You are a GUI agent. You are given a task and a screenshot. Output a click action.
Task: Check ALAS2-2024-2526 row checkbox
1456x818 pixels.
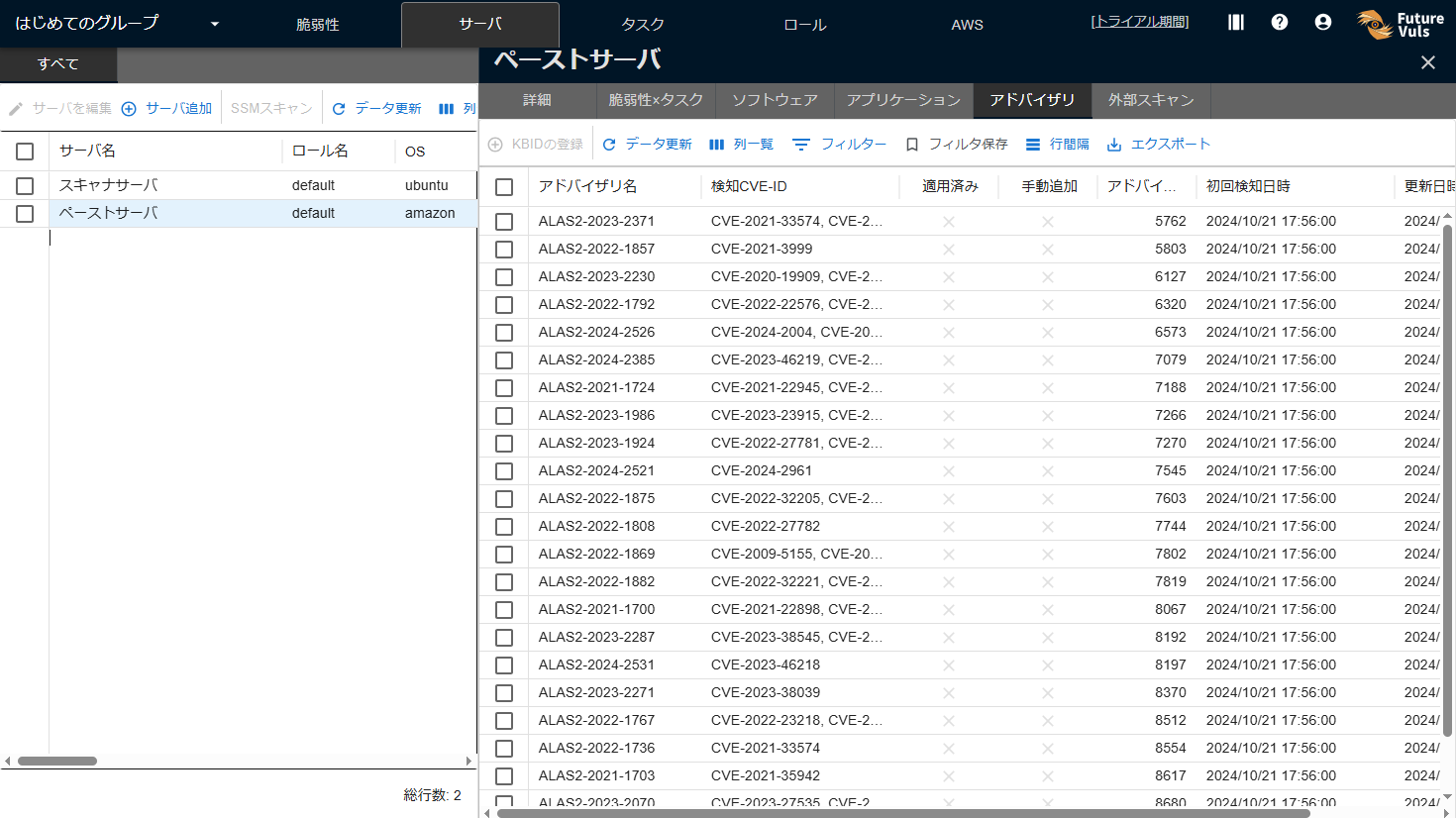coord(504,333)
